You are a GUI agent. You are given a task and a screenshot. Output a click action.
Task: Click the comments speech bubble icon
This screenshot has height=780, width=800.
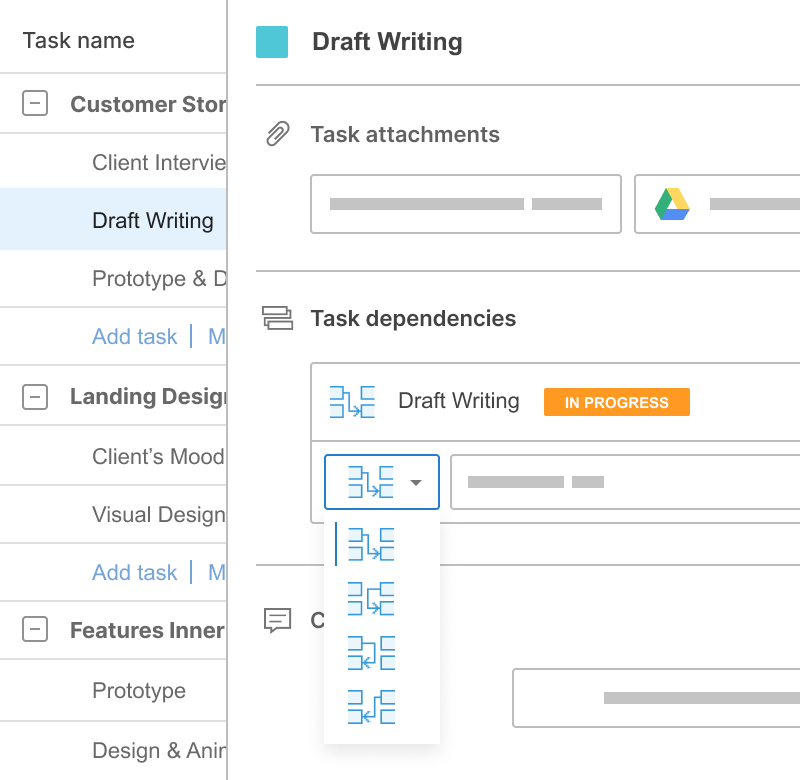tap(277, 620)
